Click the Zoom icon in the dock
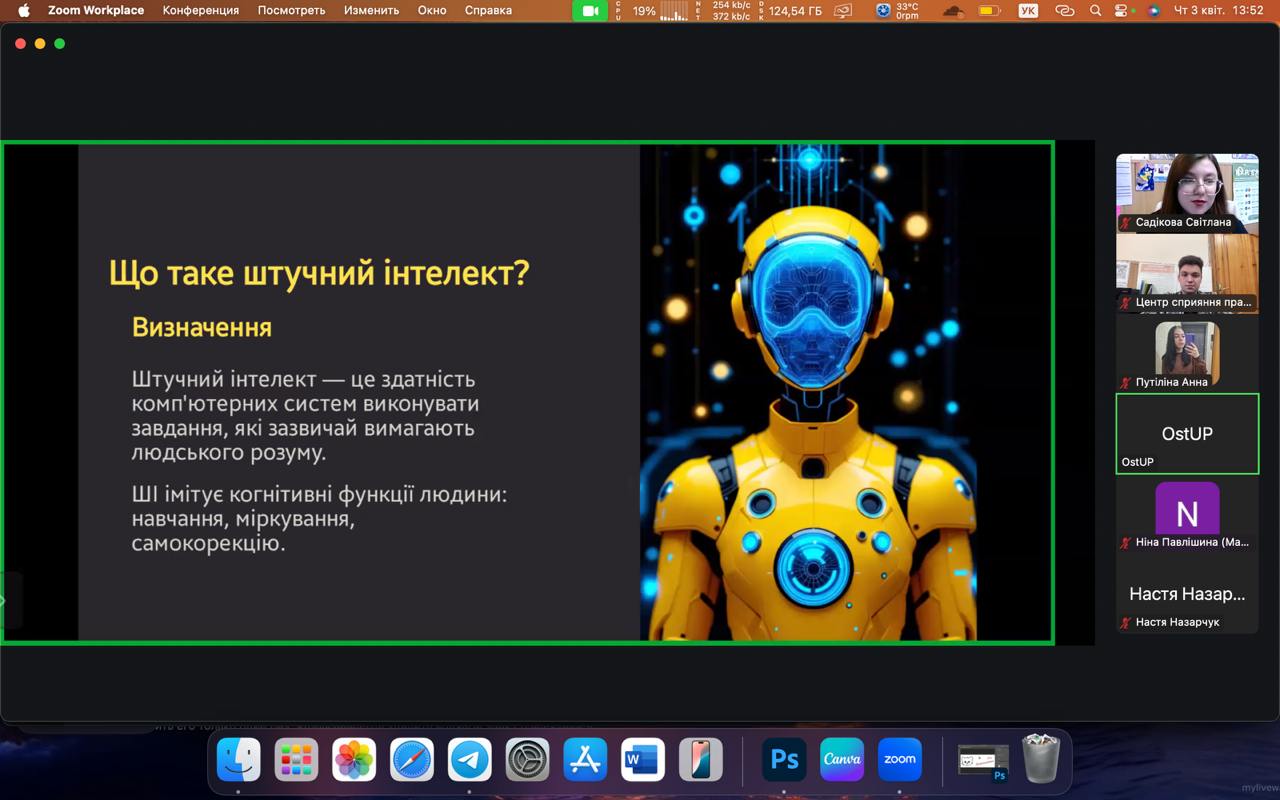Screen dimensions: 1280x800 899,760
